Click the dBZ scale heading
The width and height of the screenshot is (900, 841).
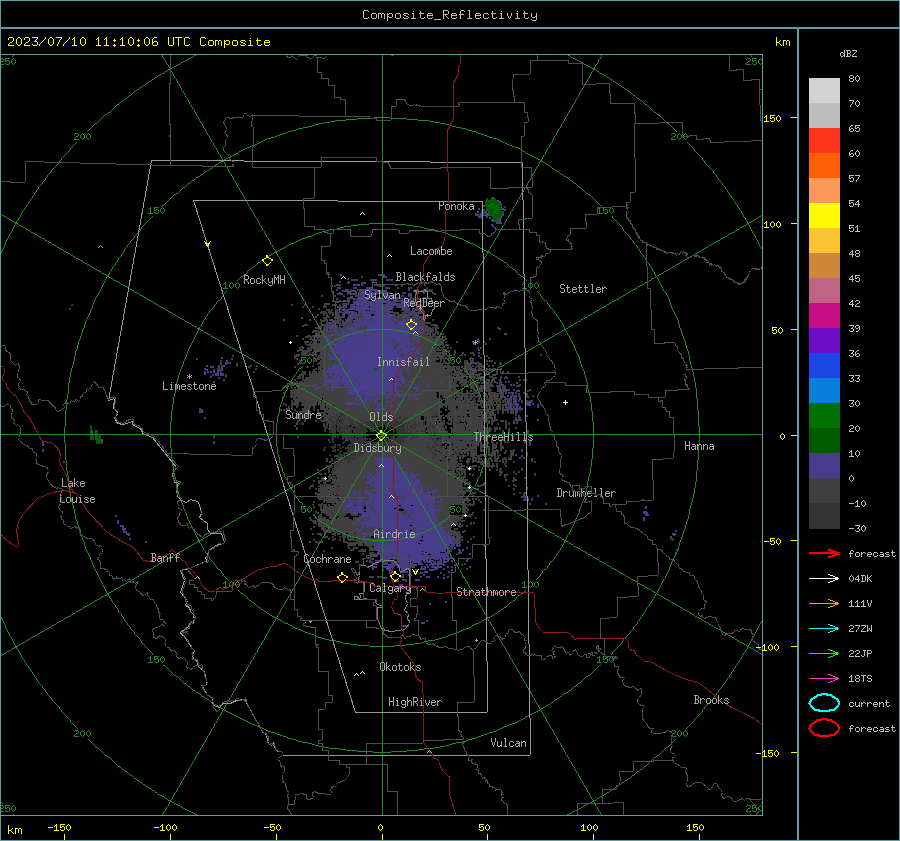(848, 53)
